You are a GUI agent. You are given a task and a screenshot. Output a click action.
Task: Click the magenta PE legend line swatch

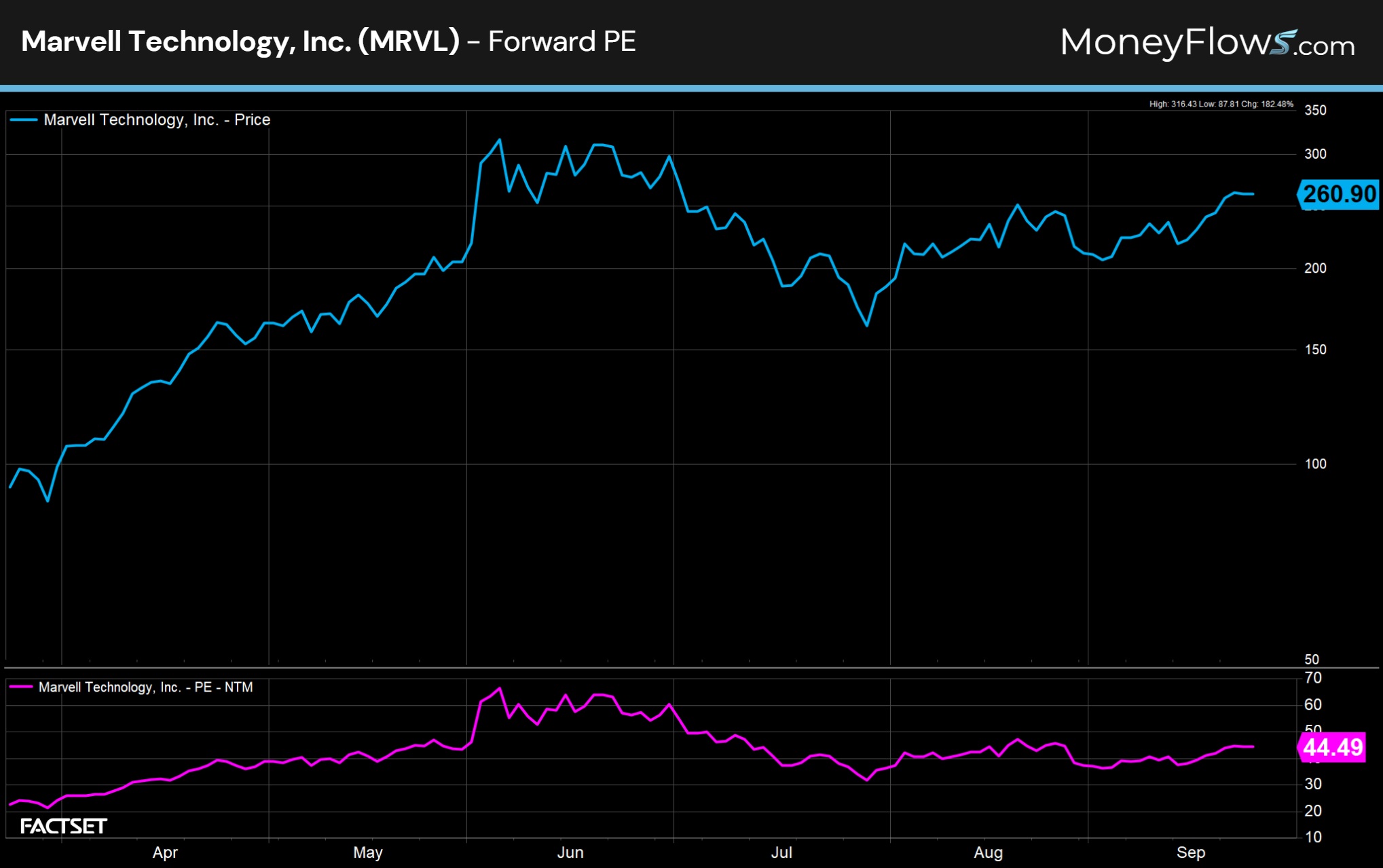coord(21,687)
